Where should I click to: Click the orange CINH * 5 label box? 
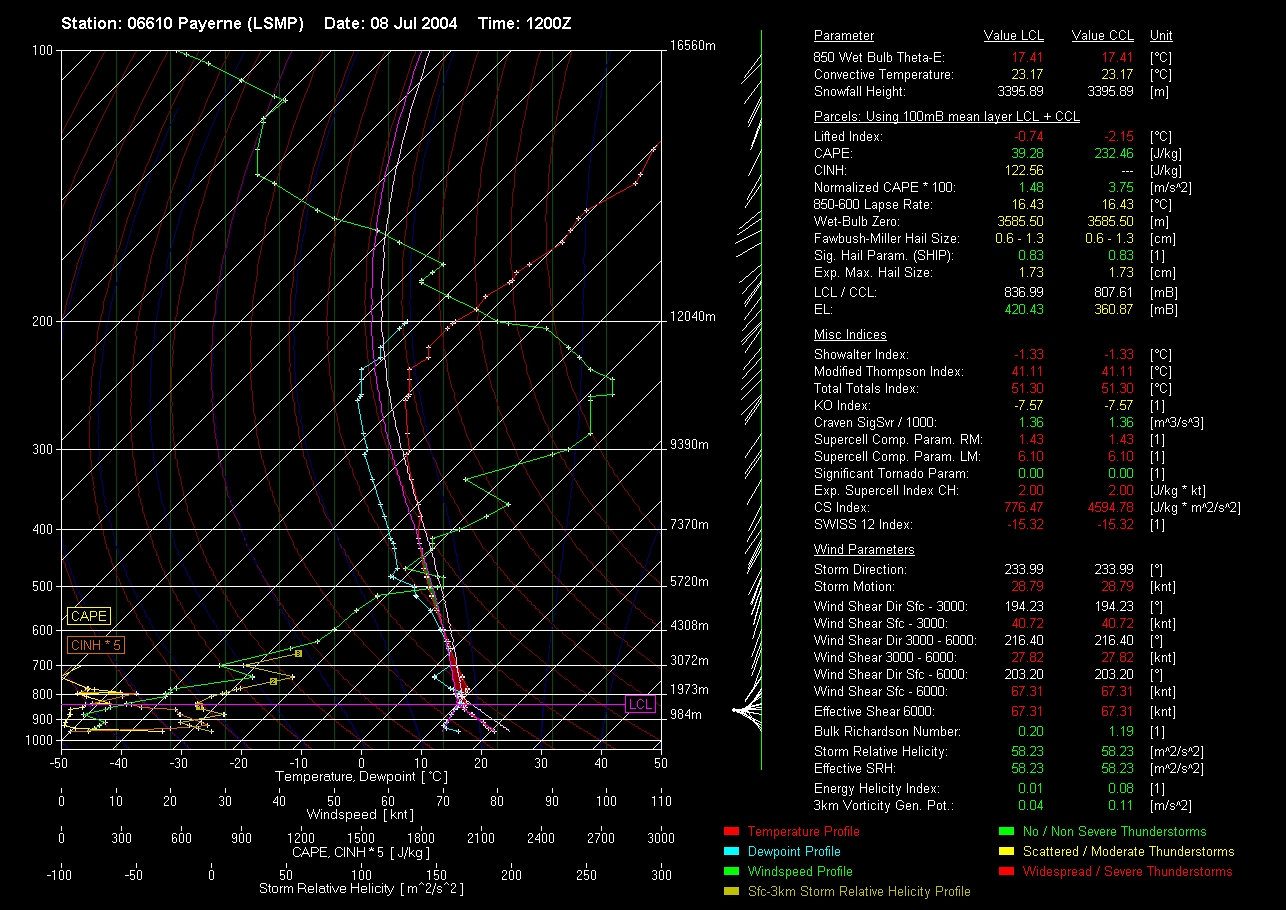[x=95, y=645]
